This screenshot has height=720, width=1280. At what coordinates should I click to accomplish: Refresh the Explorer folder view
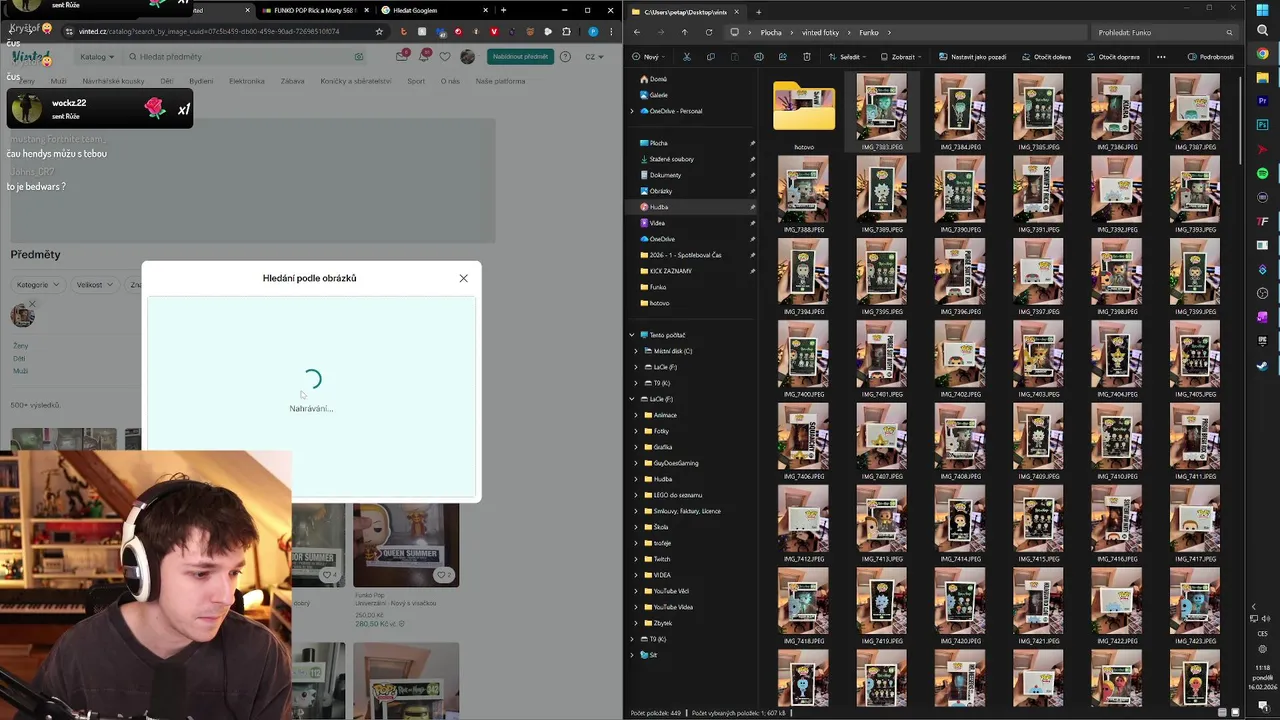(x=709, y=32)
